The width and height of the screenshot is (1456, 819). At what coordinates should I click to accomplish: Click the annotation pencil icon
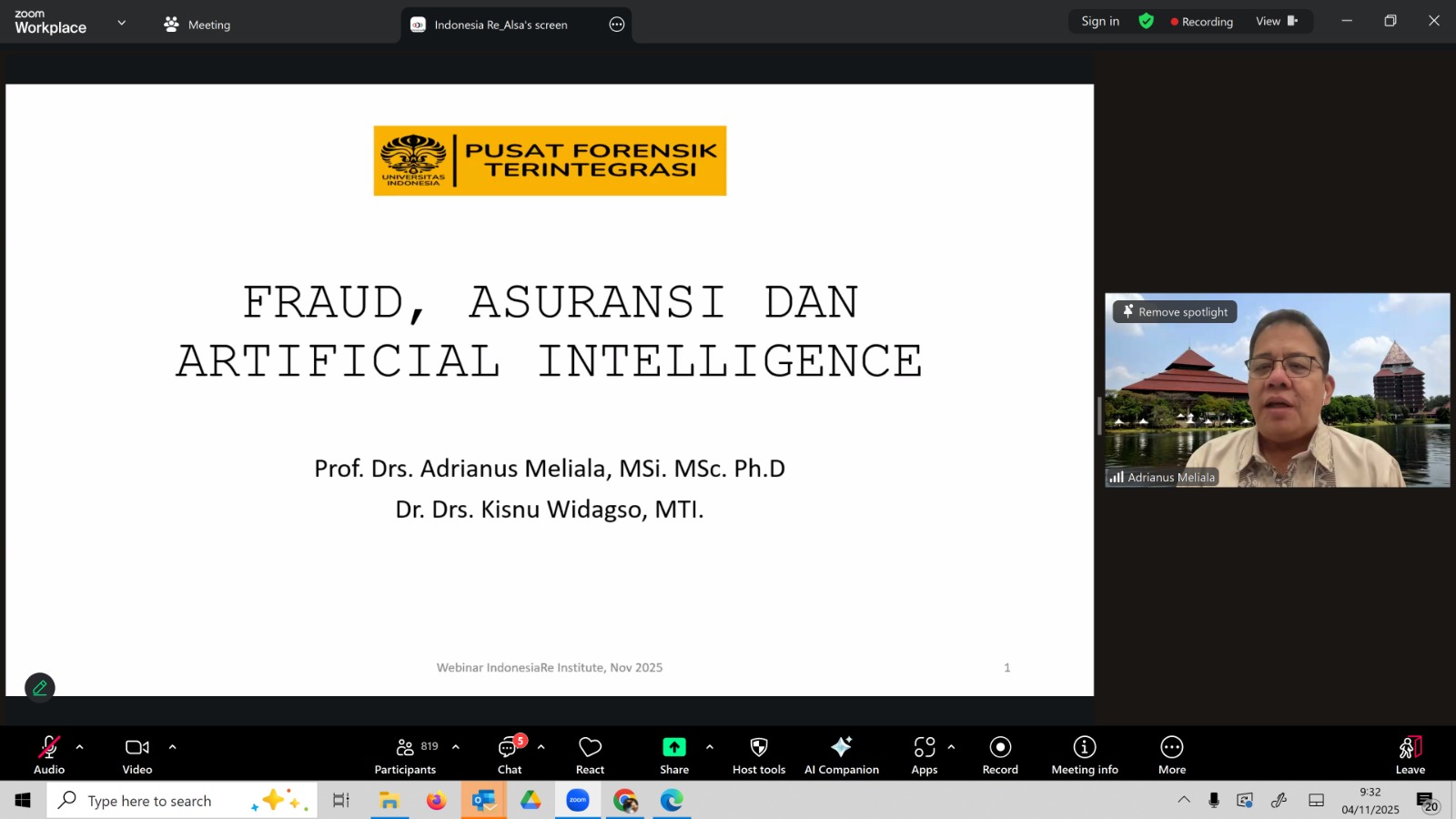[40, 688]
